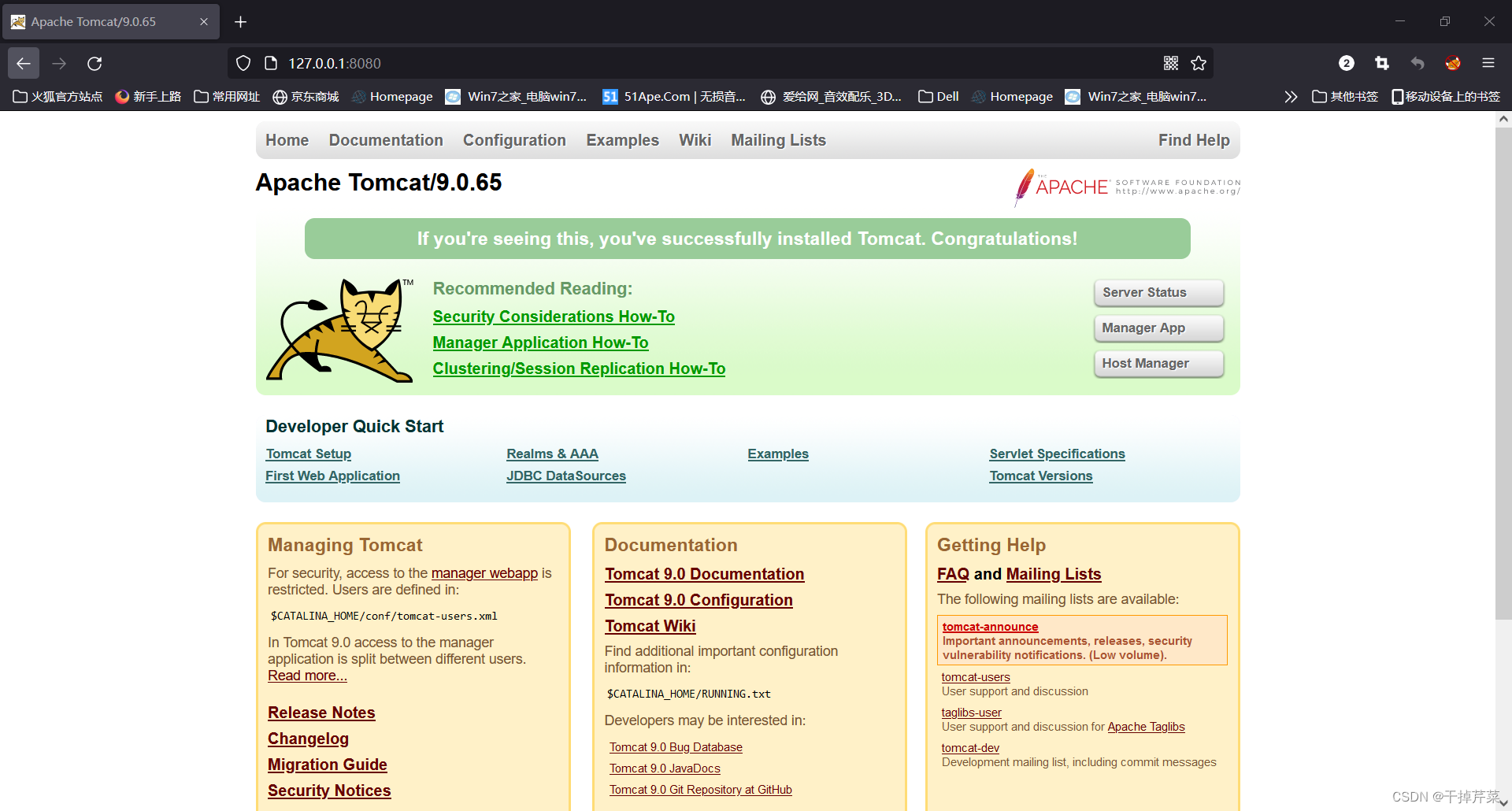Open the manager webapp link

[x=484, y=573]
